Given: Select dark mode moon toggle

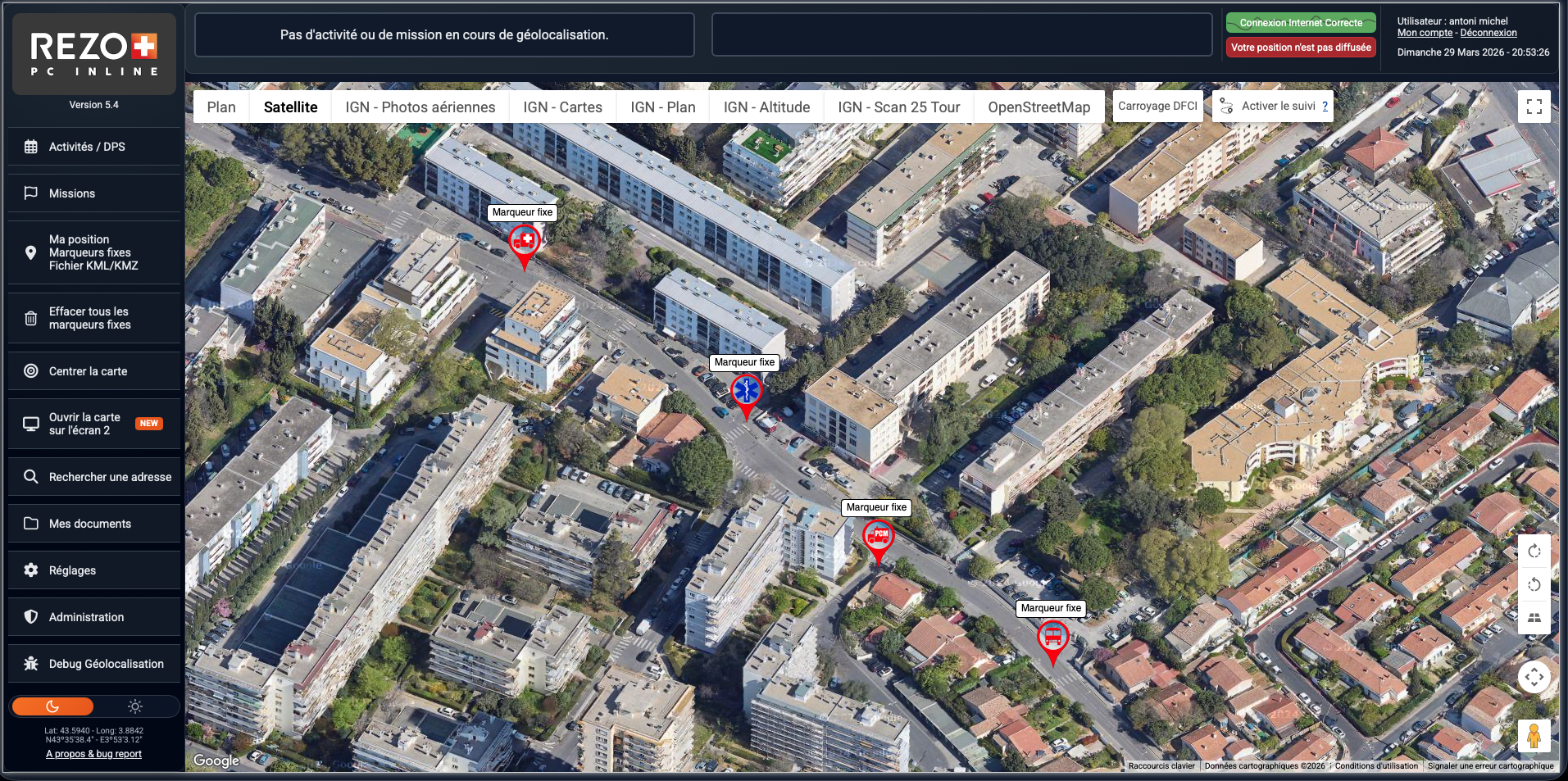Looking at the screenshot, I should (x=52, y=706).
